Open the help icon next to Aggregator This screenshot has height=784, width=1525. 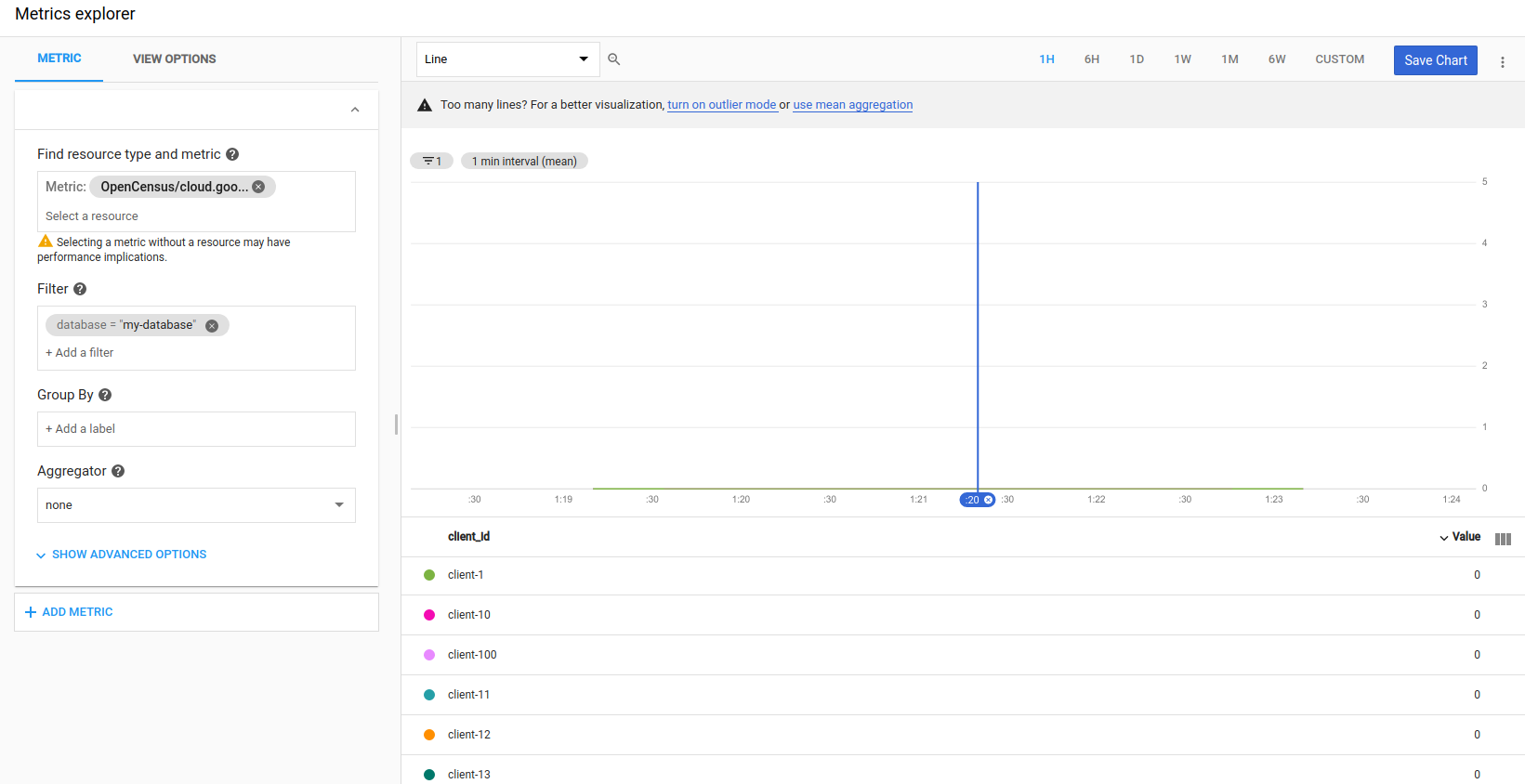[x=118, y=471]
